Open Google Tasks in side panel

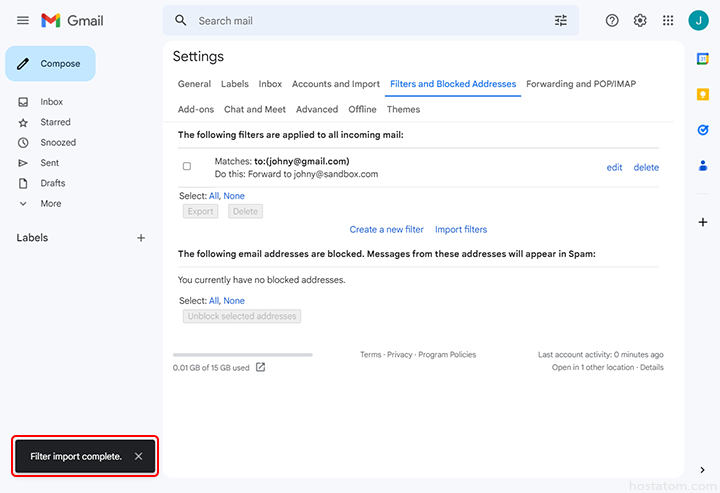[702, 130]
